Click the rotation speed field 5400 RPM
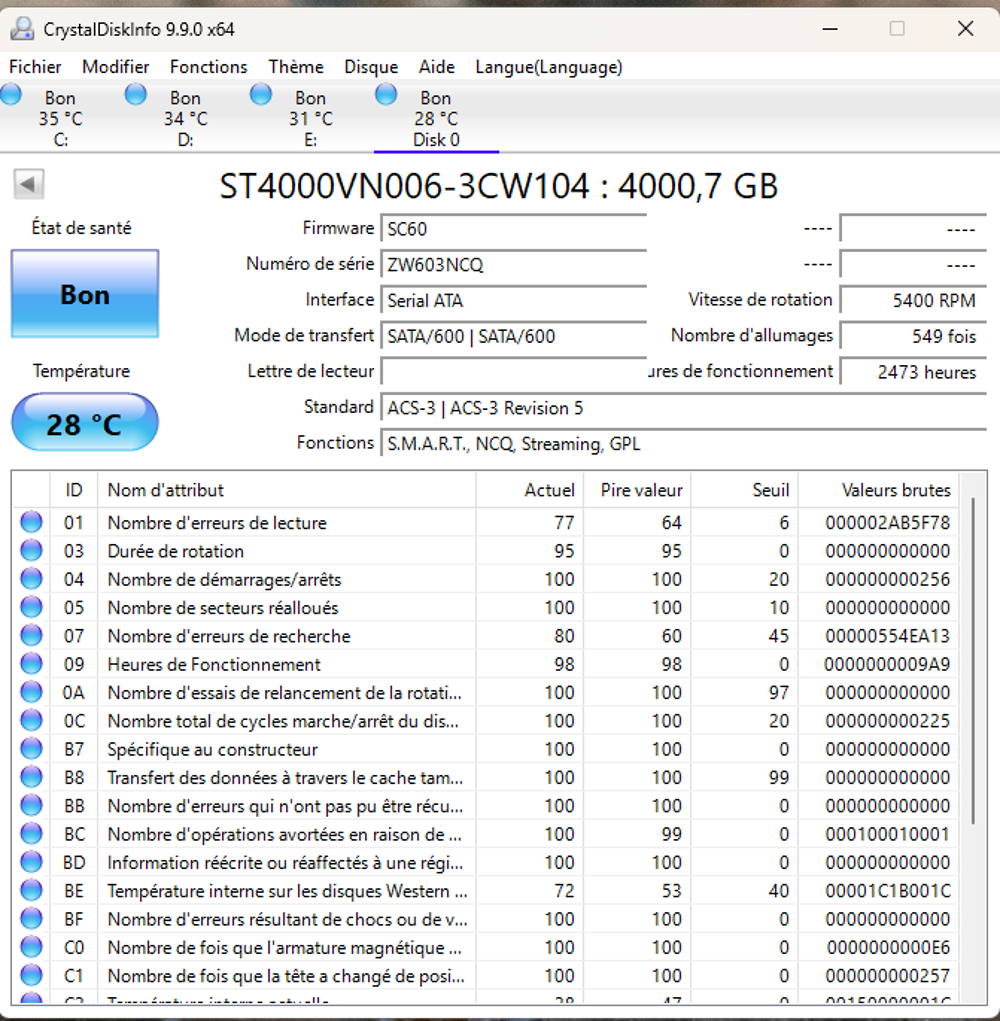The width and height of the screenshot is (1000, 1021). 913,301
